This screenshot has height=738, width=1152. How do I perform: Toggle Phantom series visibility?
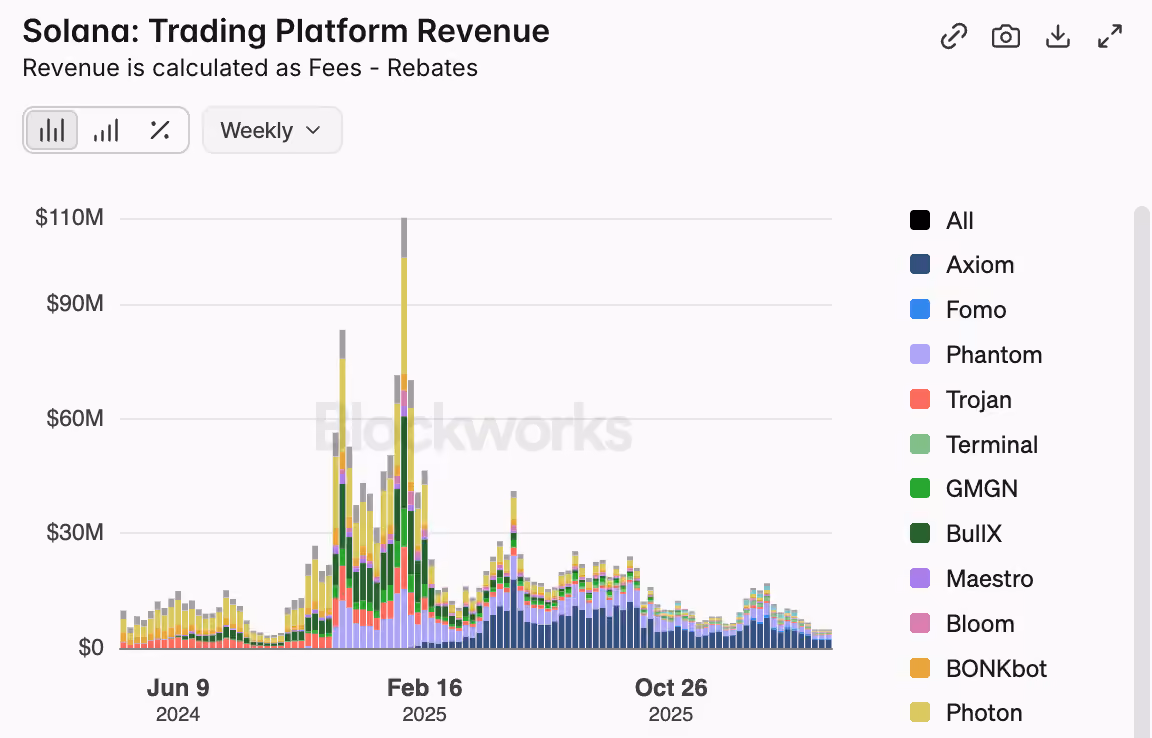[x=976, y=354]
